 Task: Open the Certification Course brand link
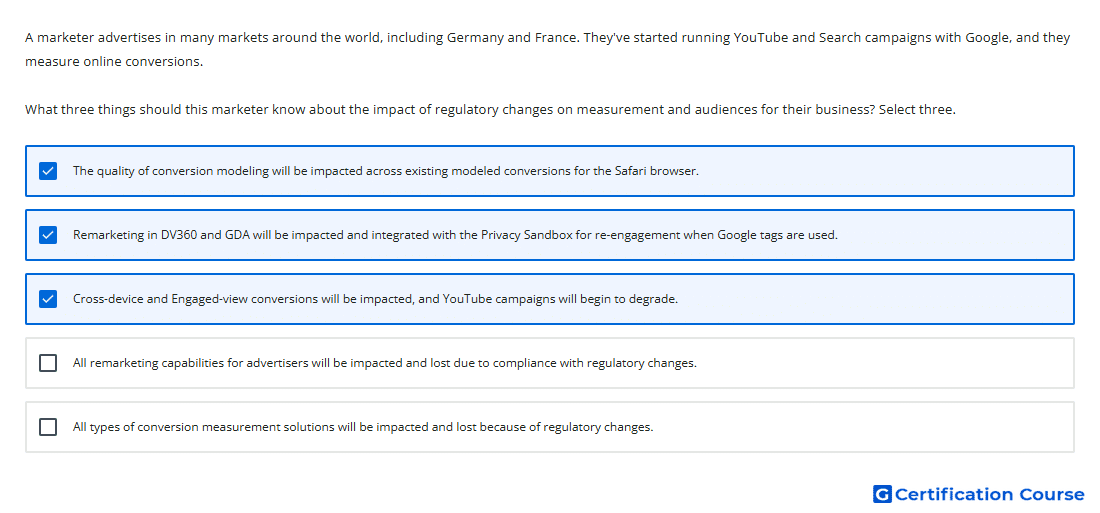tap(989, 494)
